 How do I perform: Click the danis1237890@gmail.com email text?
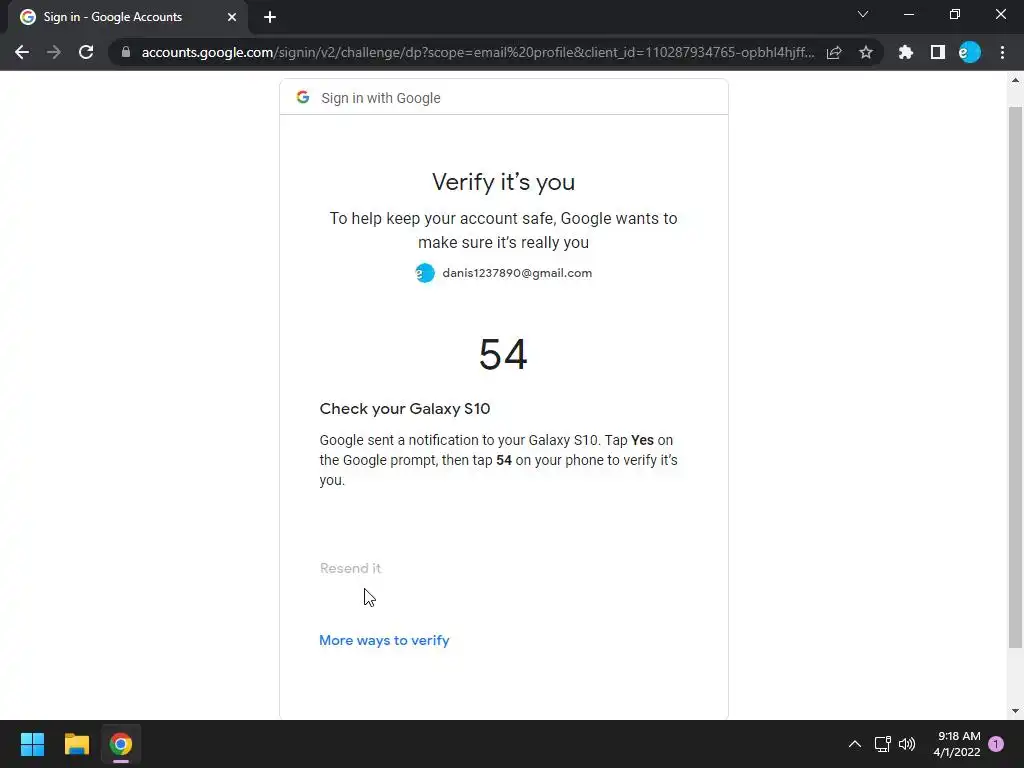517,273
